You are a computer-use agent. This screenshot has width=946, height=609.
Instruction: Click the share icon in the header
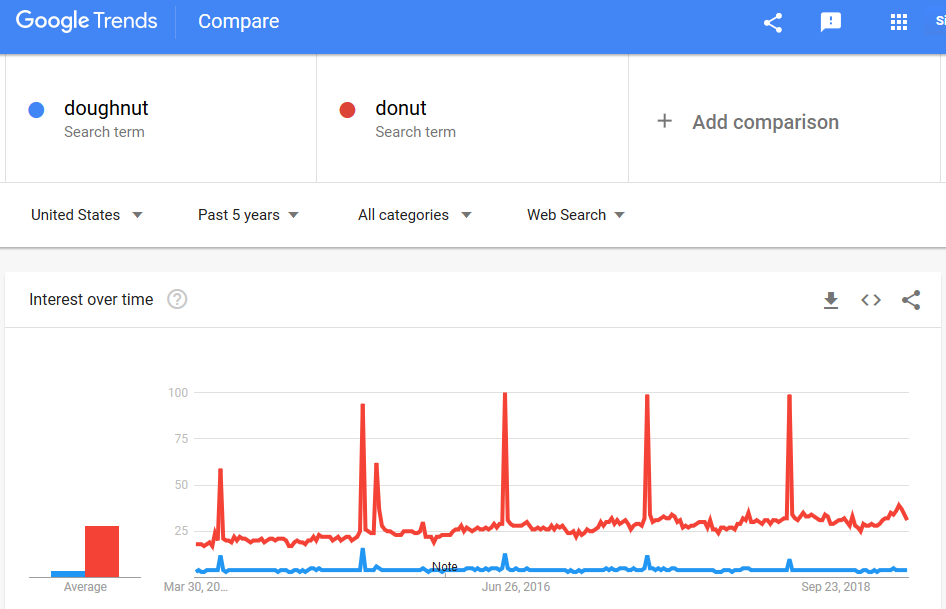coord(773,23)
